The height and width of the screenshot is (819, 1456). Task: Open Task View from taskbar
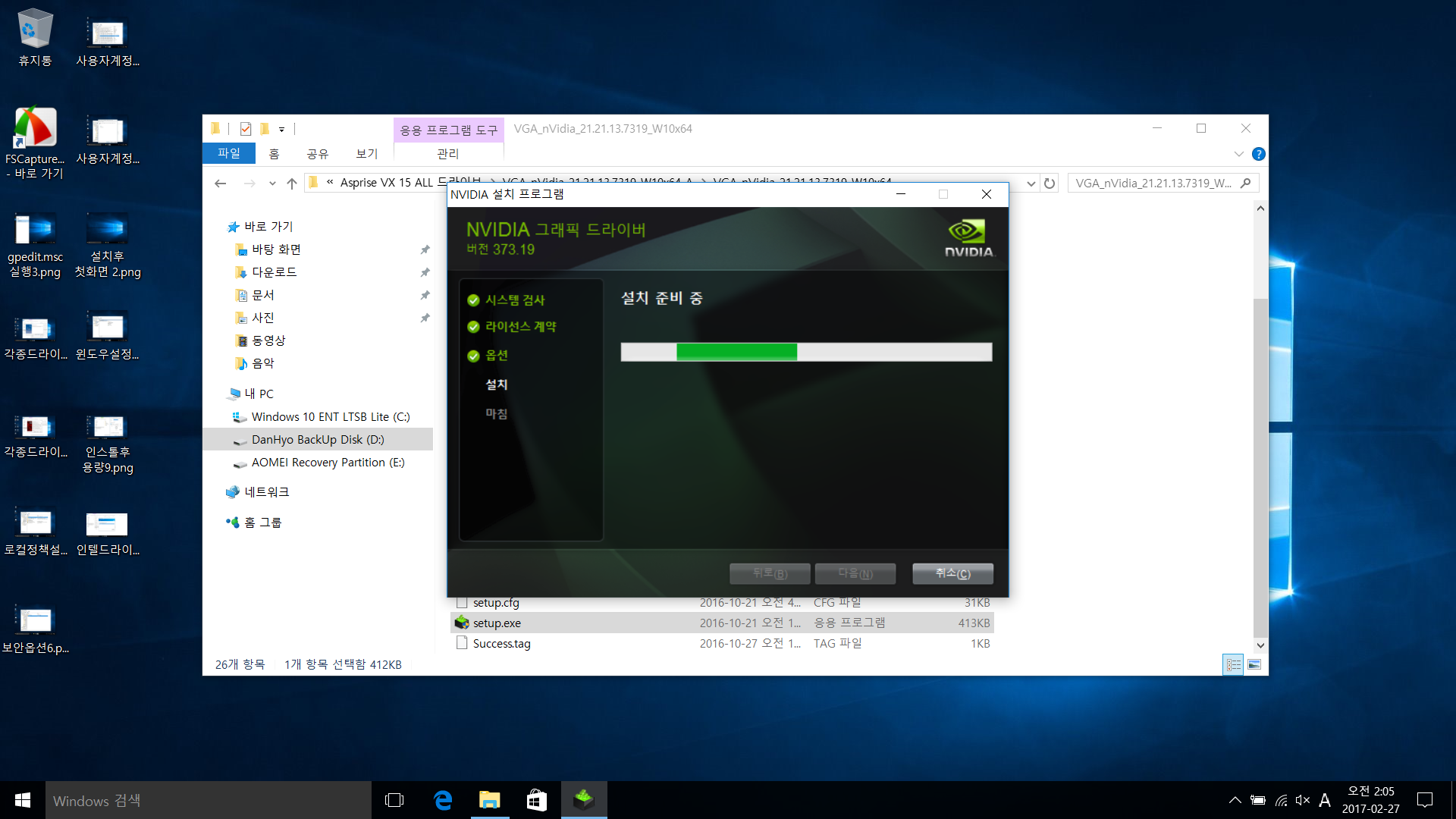[394, 800]
